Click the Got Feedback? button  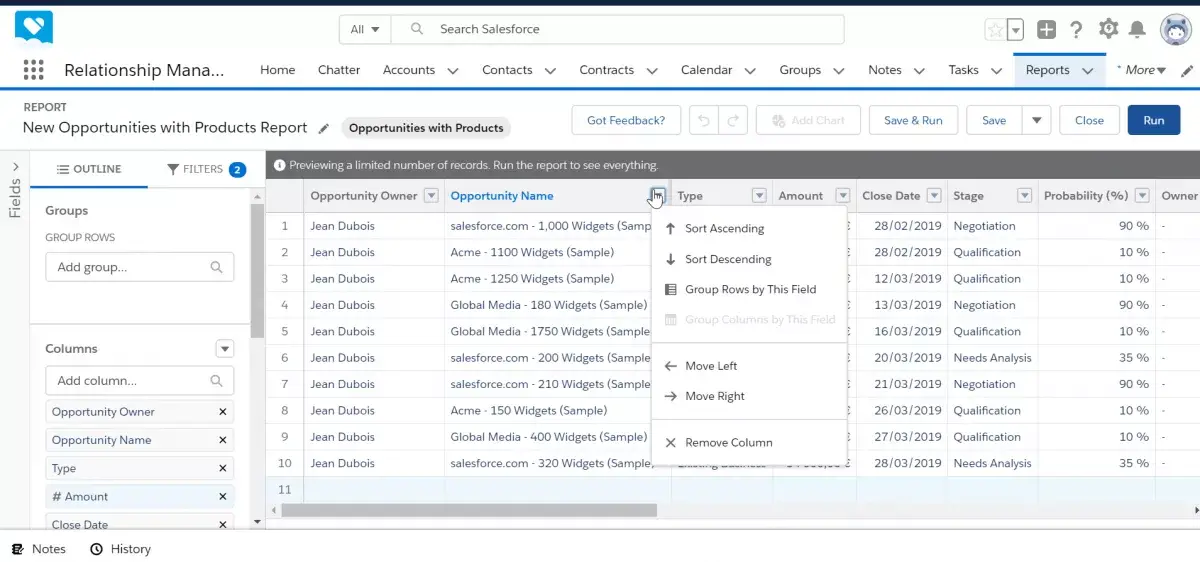[x=626, y=120]
